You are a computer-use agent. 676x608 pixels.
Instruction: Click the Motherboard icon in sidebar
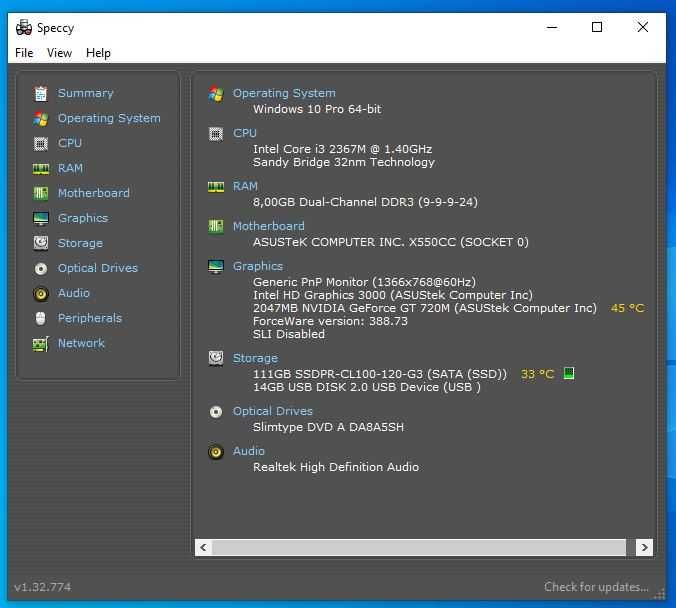41,193
